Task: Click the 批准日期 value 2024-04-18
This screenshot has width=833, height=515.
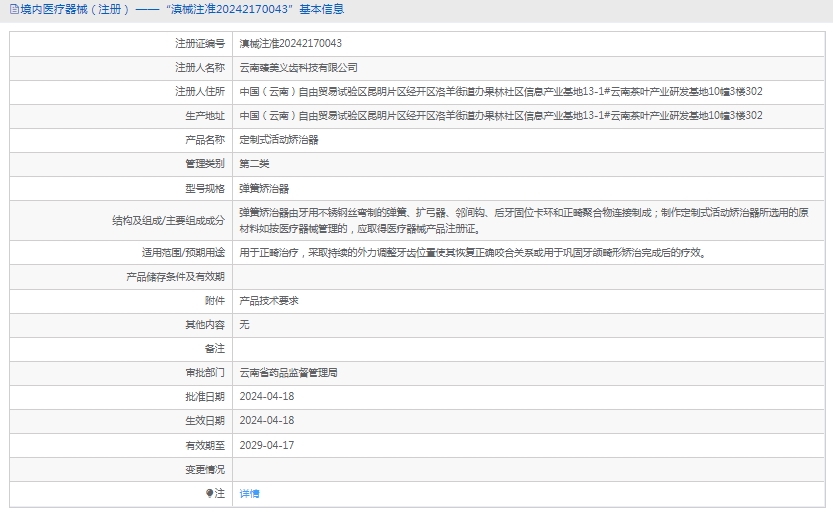Action: tap(267, 397)
